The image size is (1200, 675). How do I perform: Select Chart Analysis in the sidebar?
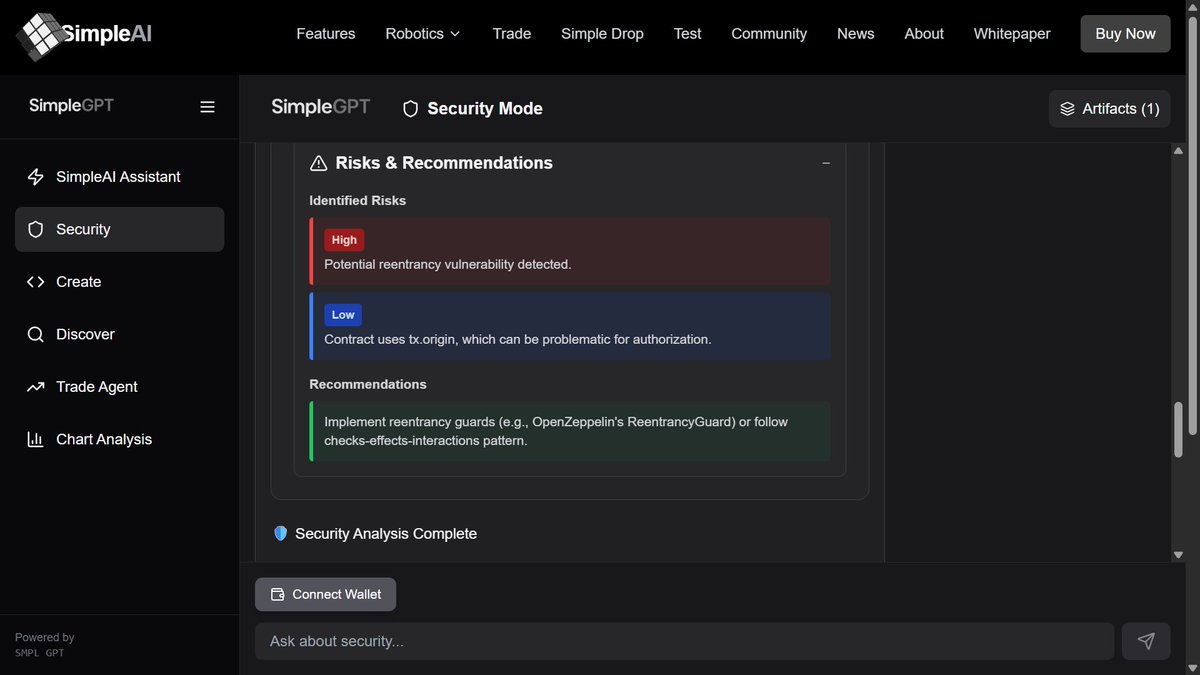click(120, 439)
